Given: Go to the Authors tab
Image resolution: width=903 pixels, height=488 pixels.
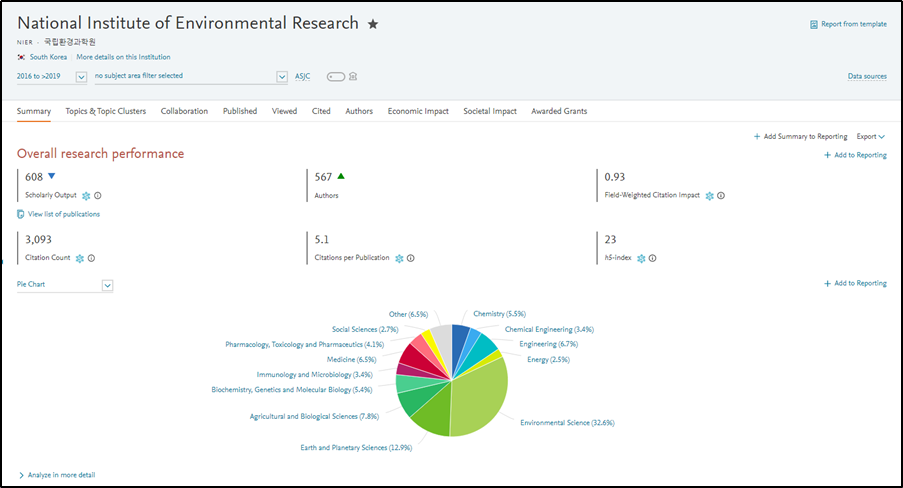Looking at the screenshot, I should click(x=359, y=111).
